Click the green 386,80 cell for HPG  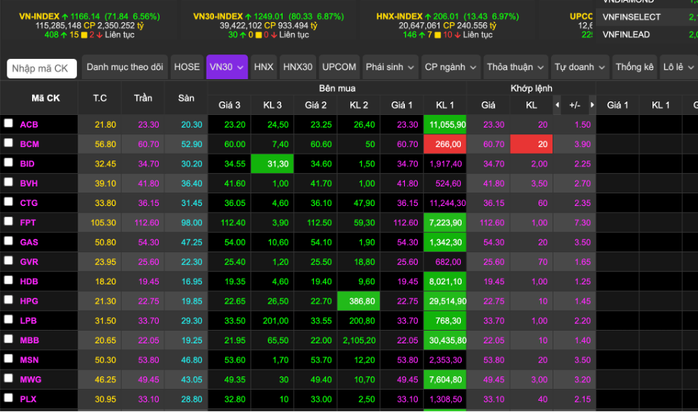359,301
